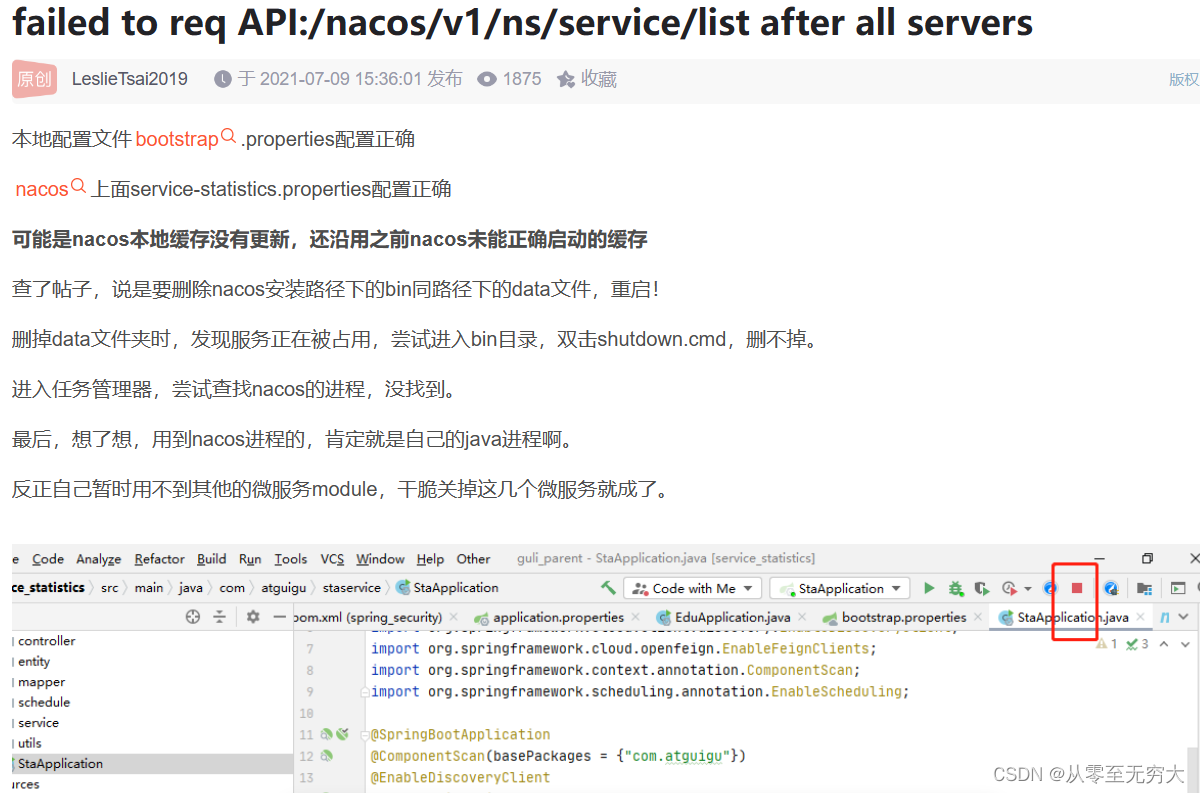Image resolution: width=1200 pixels, height=793 pixels.
Task: Stop the running StaApplication process
Action: [1078, 588]
